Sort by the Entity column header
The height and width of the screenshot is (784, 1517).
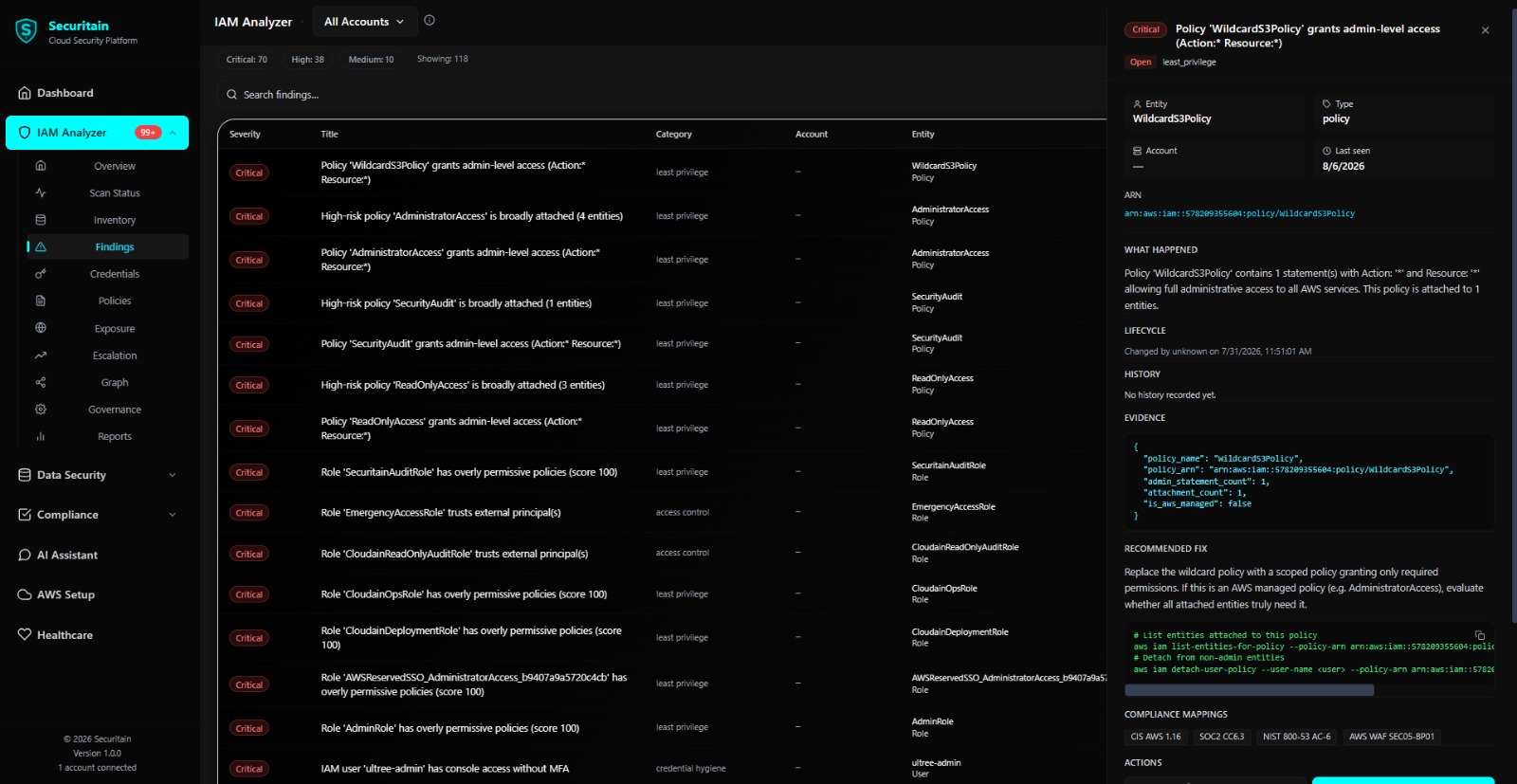click(923, 135)
